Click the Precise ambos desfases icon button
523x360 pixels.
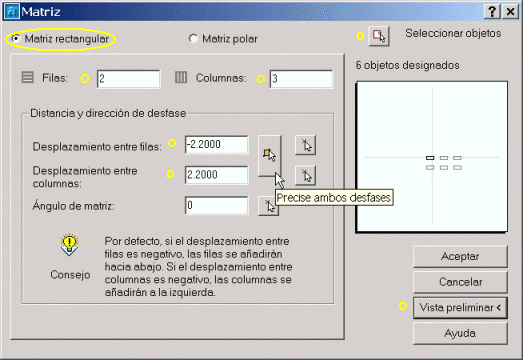tap(270, 155)
